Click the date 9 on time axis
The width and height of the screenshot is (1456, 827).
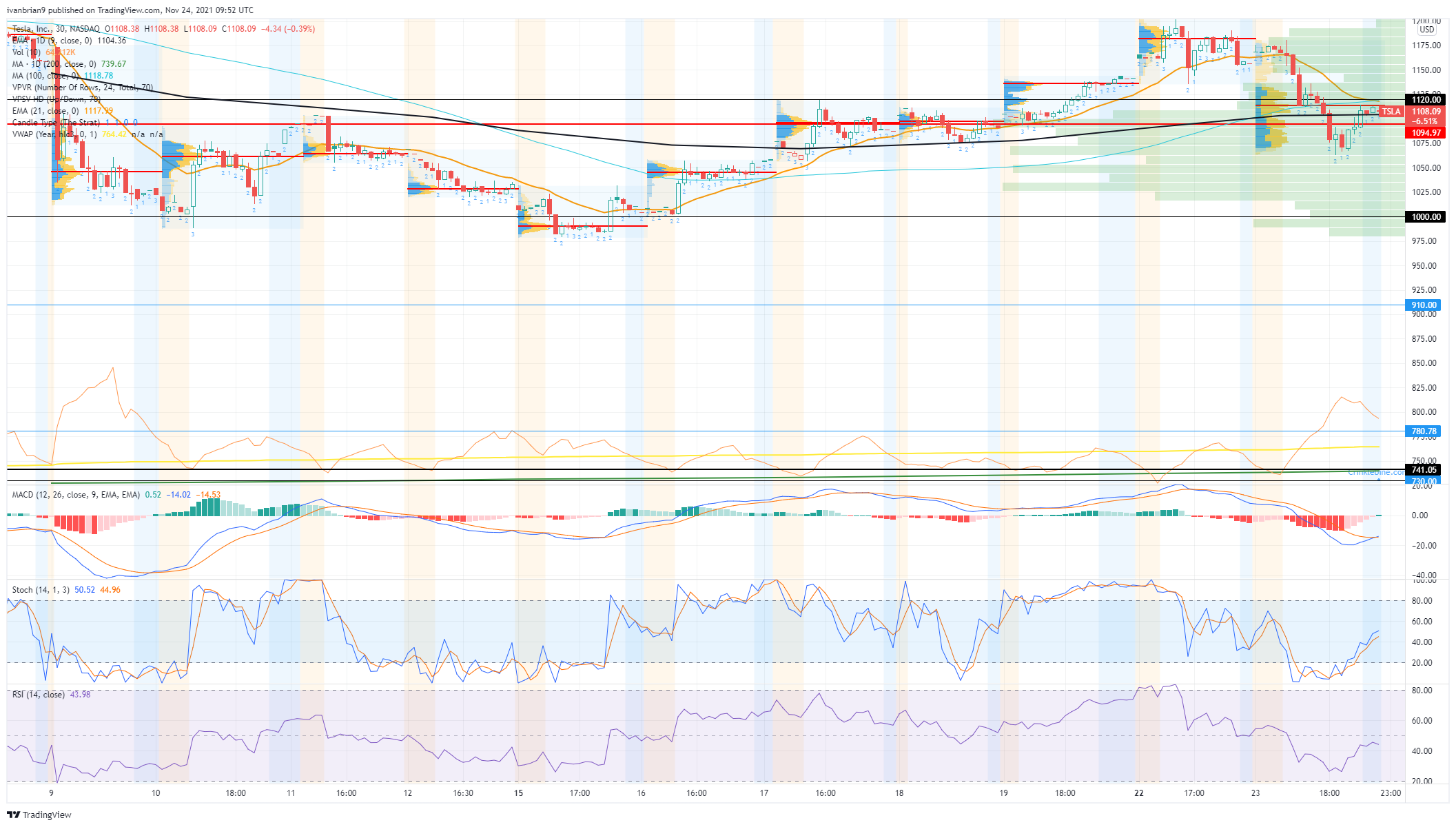[x=52, y=793]
